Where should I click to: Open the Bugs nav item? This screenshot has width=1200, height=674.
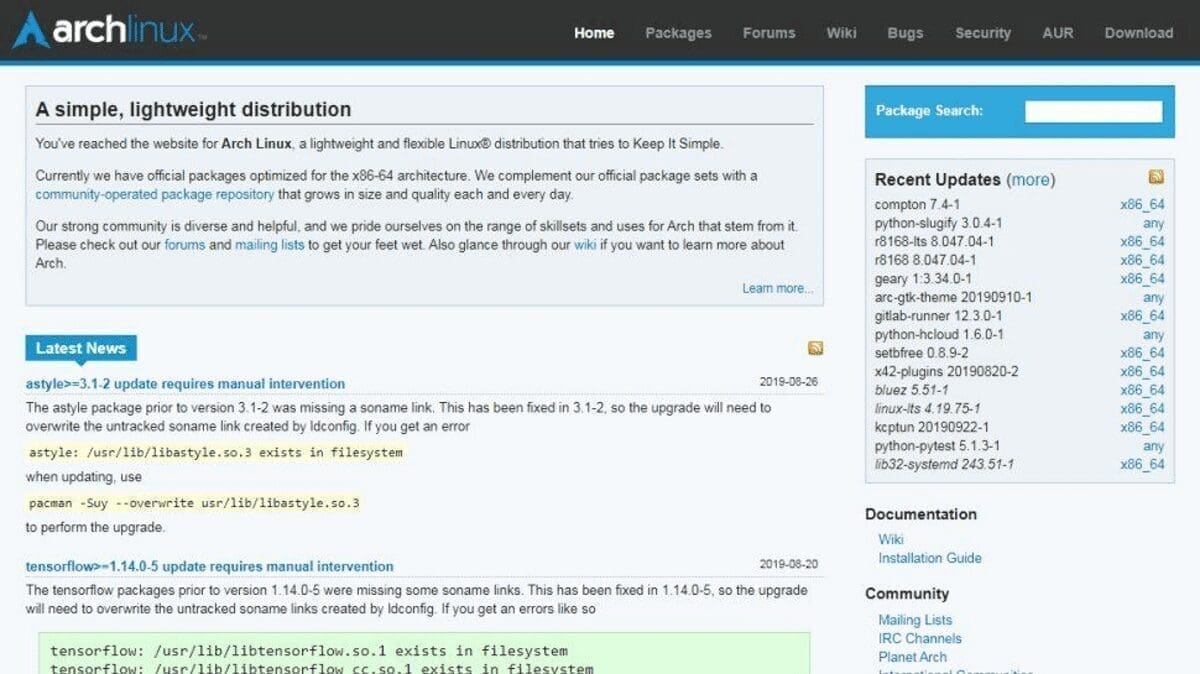point(905,33)
